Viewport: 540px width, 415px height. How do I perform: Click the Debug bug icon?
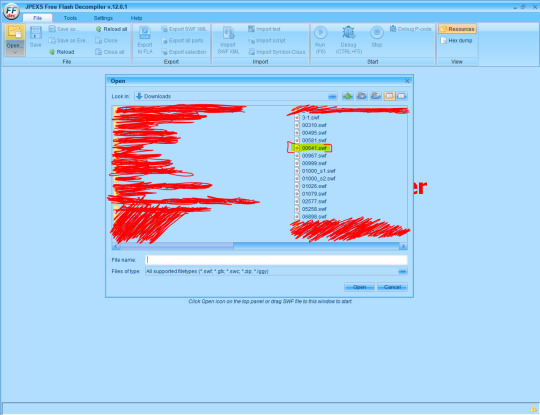(x=349, y=32)
